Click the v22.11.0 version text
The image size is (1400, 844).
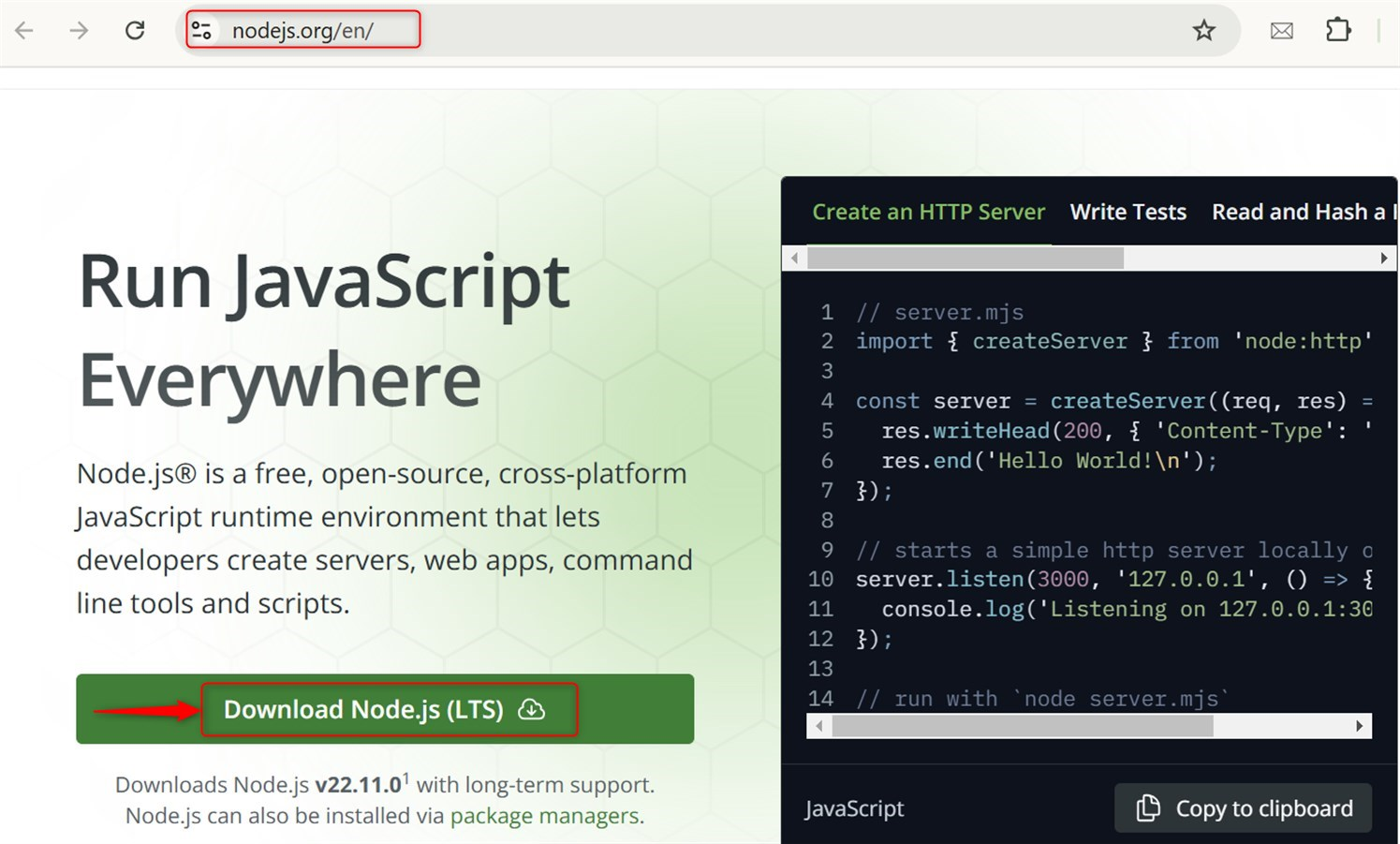[x=358, y=785]
